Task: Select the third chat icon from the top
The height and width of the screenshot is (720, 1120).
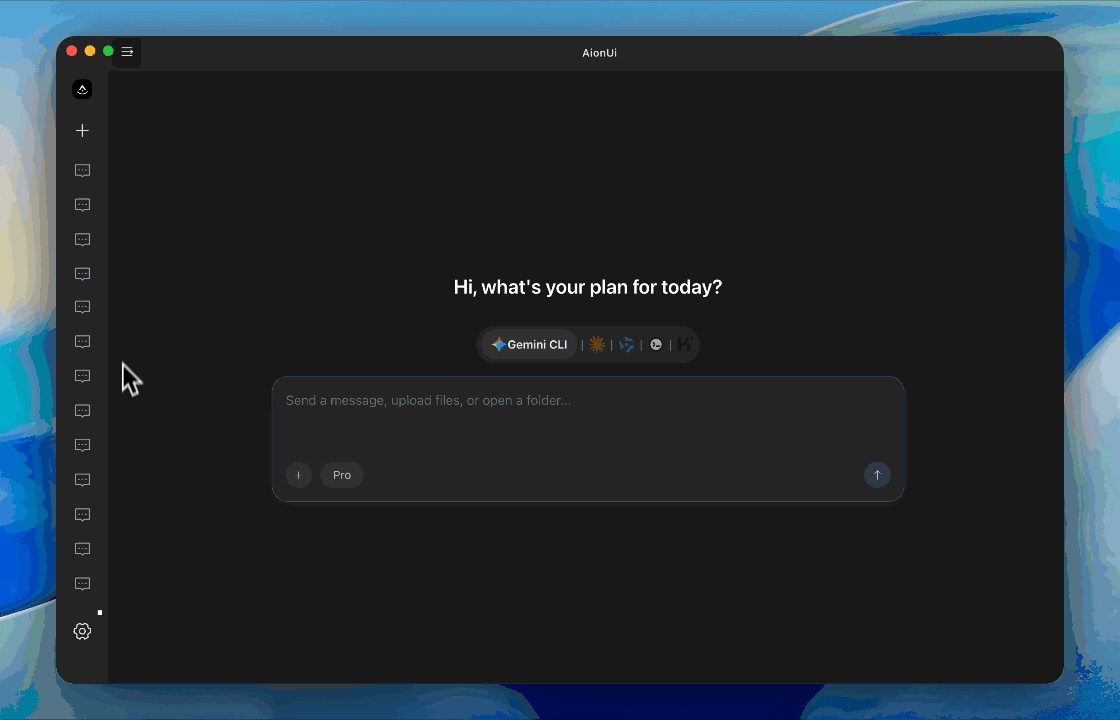Action: coord(82,239)
